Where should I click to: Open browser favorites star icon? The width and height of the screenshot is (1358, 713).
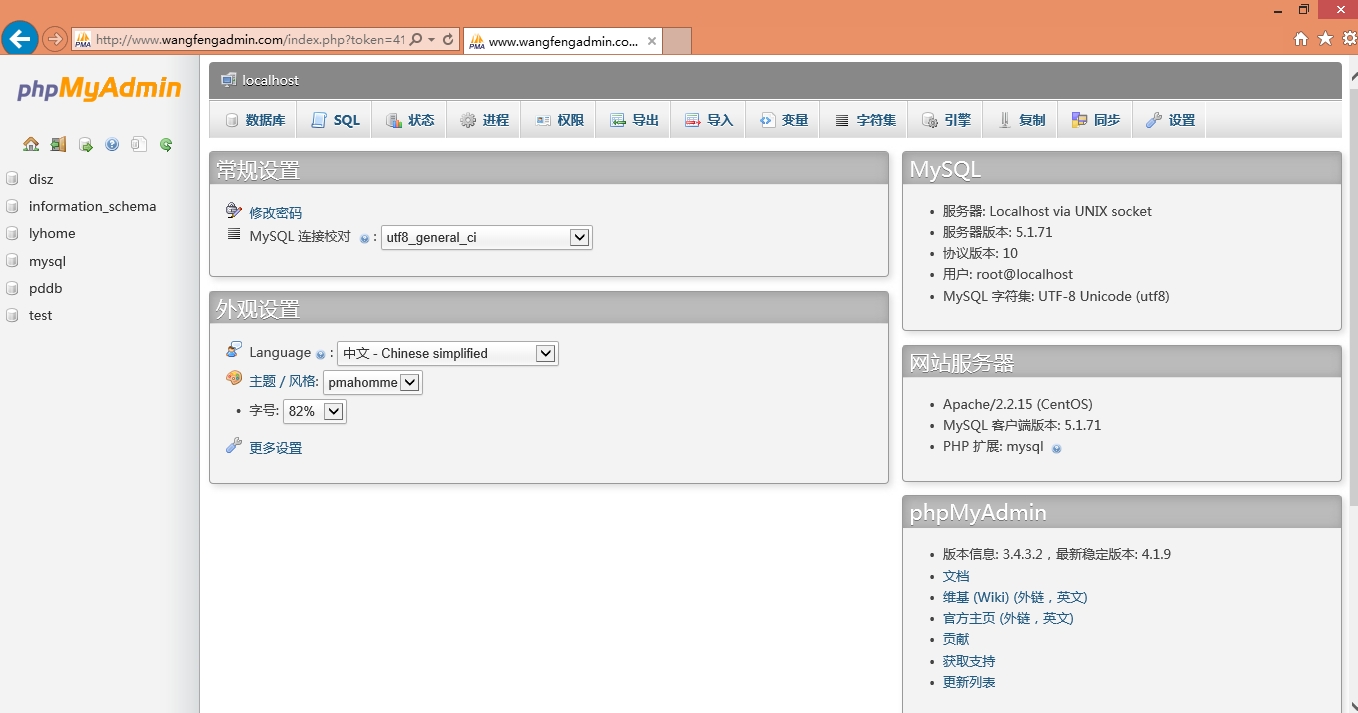(1325, 39)
